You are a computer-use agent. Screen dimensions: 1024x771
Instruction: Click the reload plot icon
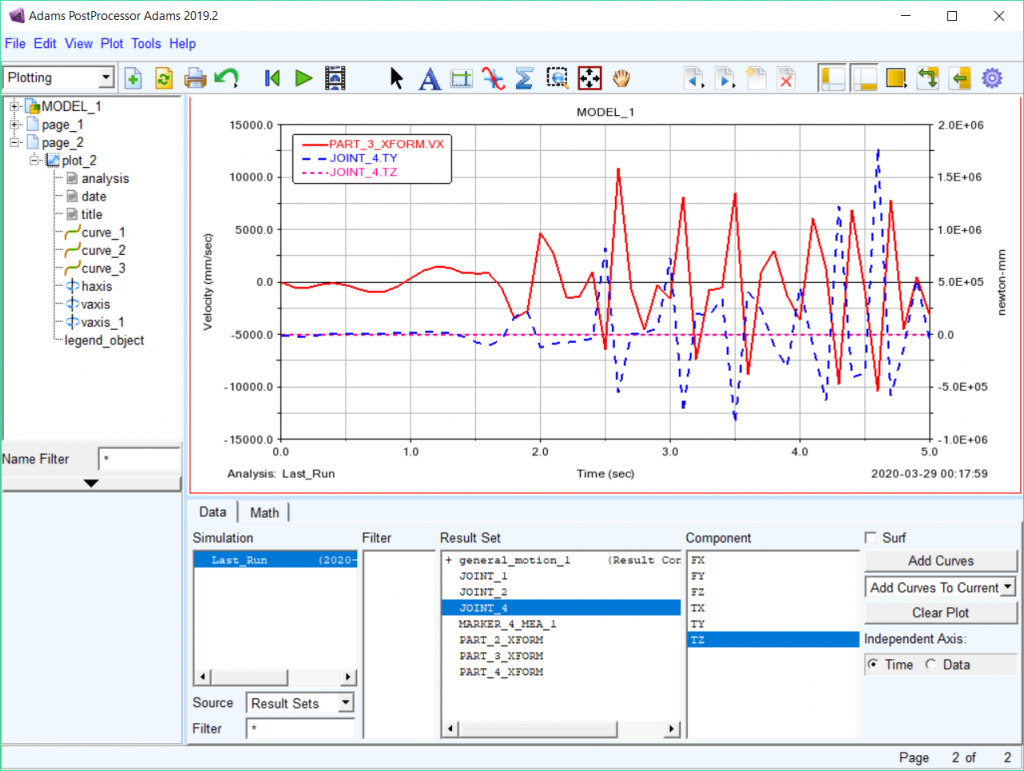pyautogui.click(x=164, y=78)
